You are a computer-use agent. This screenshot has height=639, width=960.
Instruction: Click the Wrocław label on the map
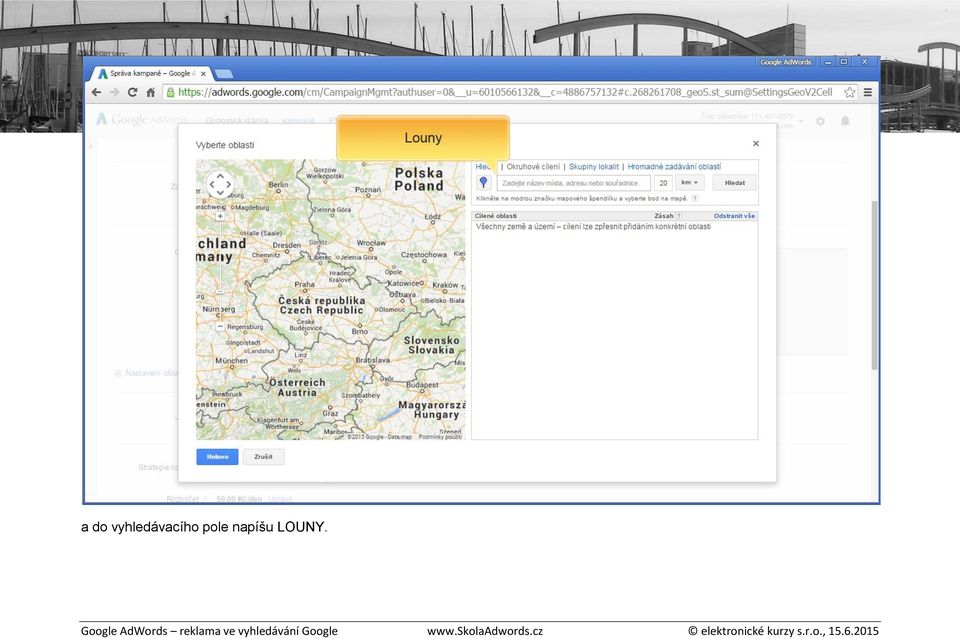(371, 243)
